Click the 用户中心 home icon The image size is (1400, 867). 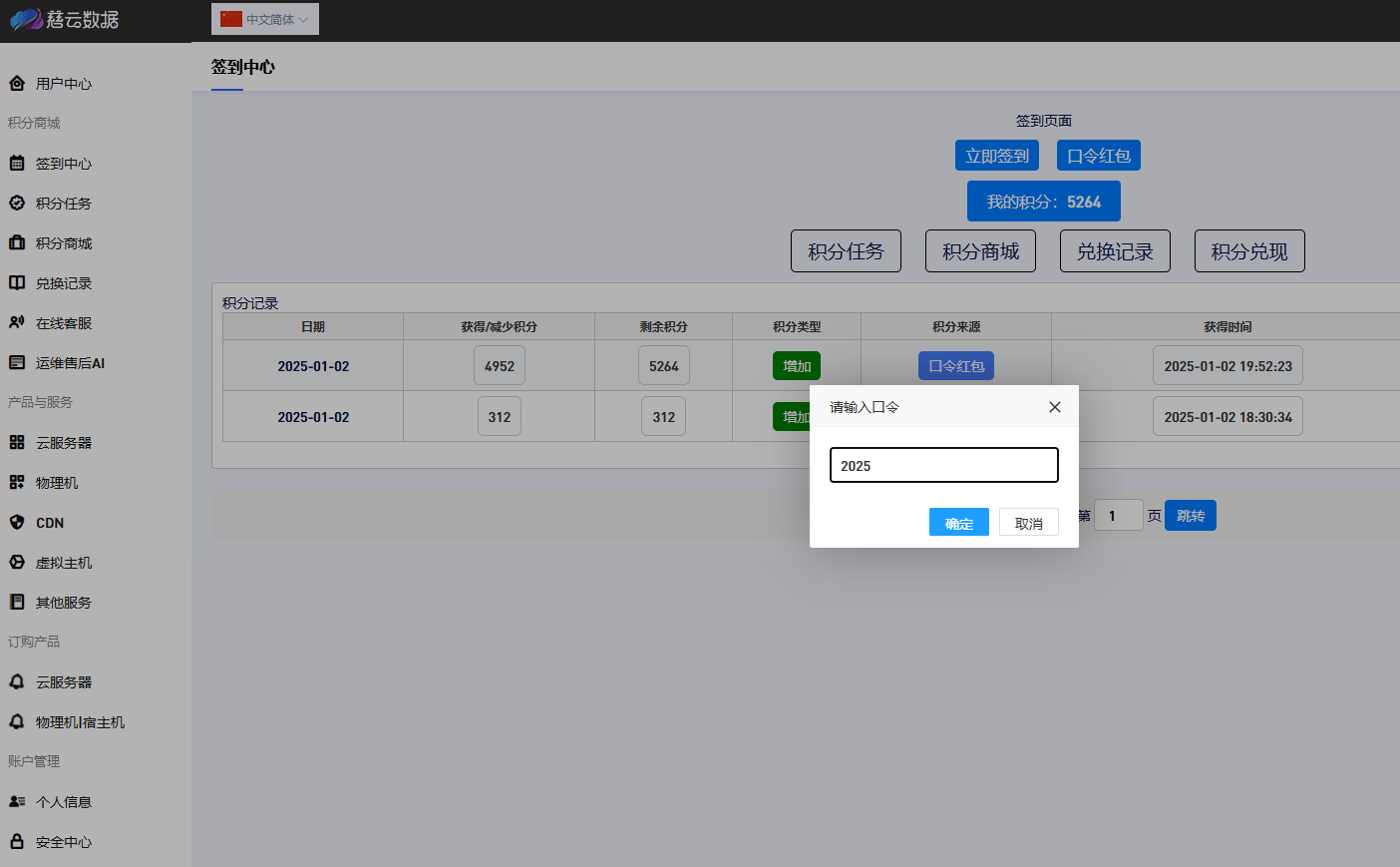click(x=17, y=83)
